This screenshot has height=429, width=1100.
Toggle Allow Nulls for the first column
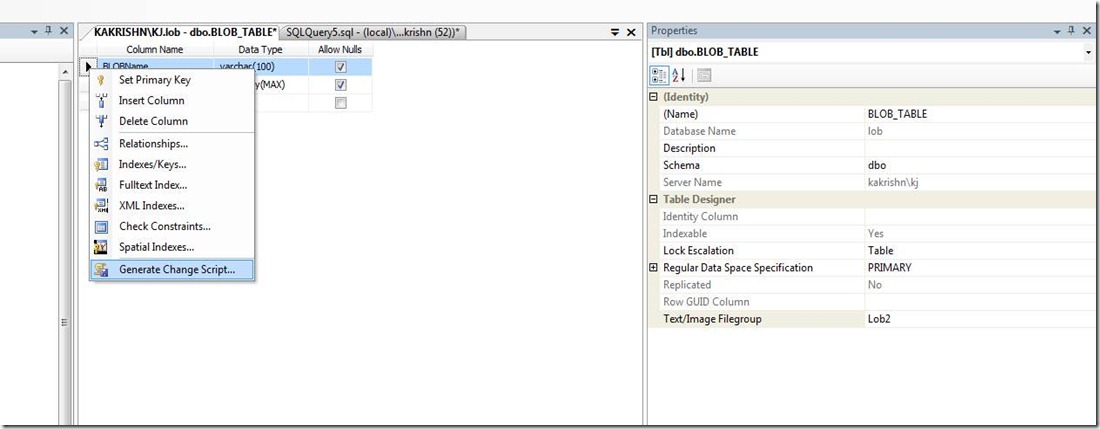point(341,67)
